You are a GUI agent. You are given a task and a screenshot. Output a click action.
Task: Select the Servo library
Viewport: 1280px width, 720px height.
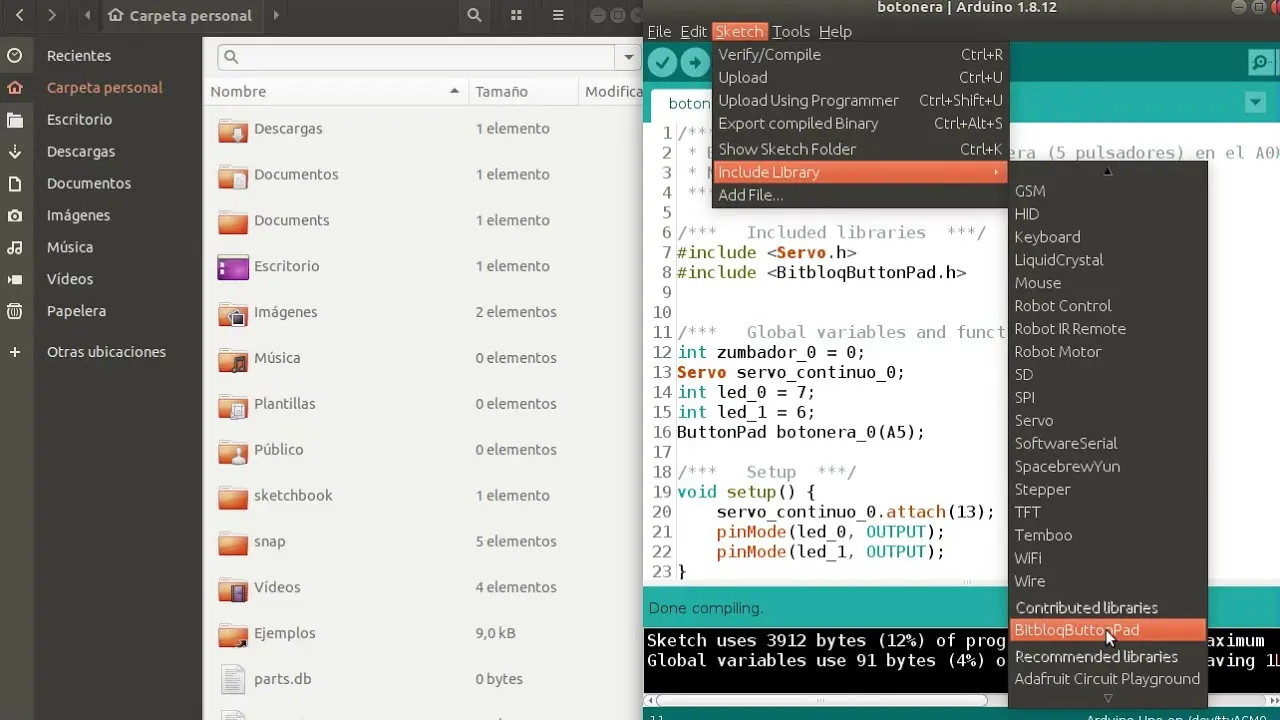(1033, 420)
